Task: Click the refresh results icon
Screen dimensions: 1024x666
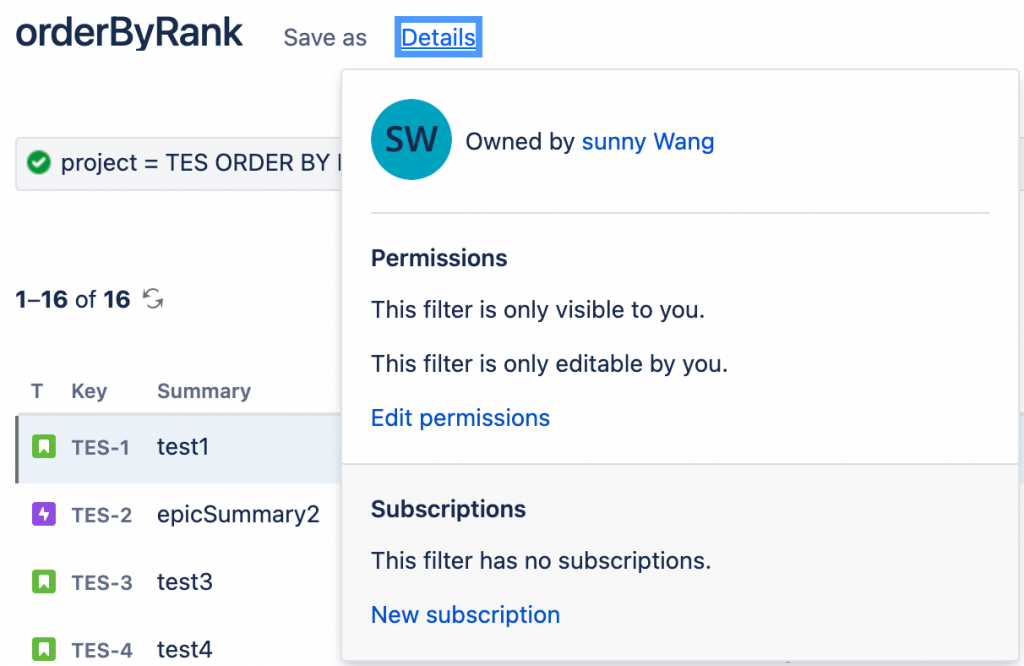Action: [x=153, y=299]
